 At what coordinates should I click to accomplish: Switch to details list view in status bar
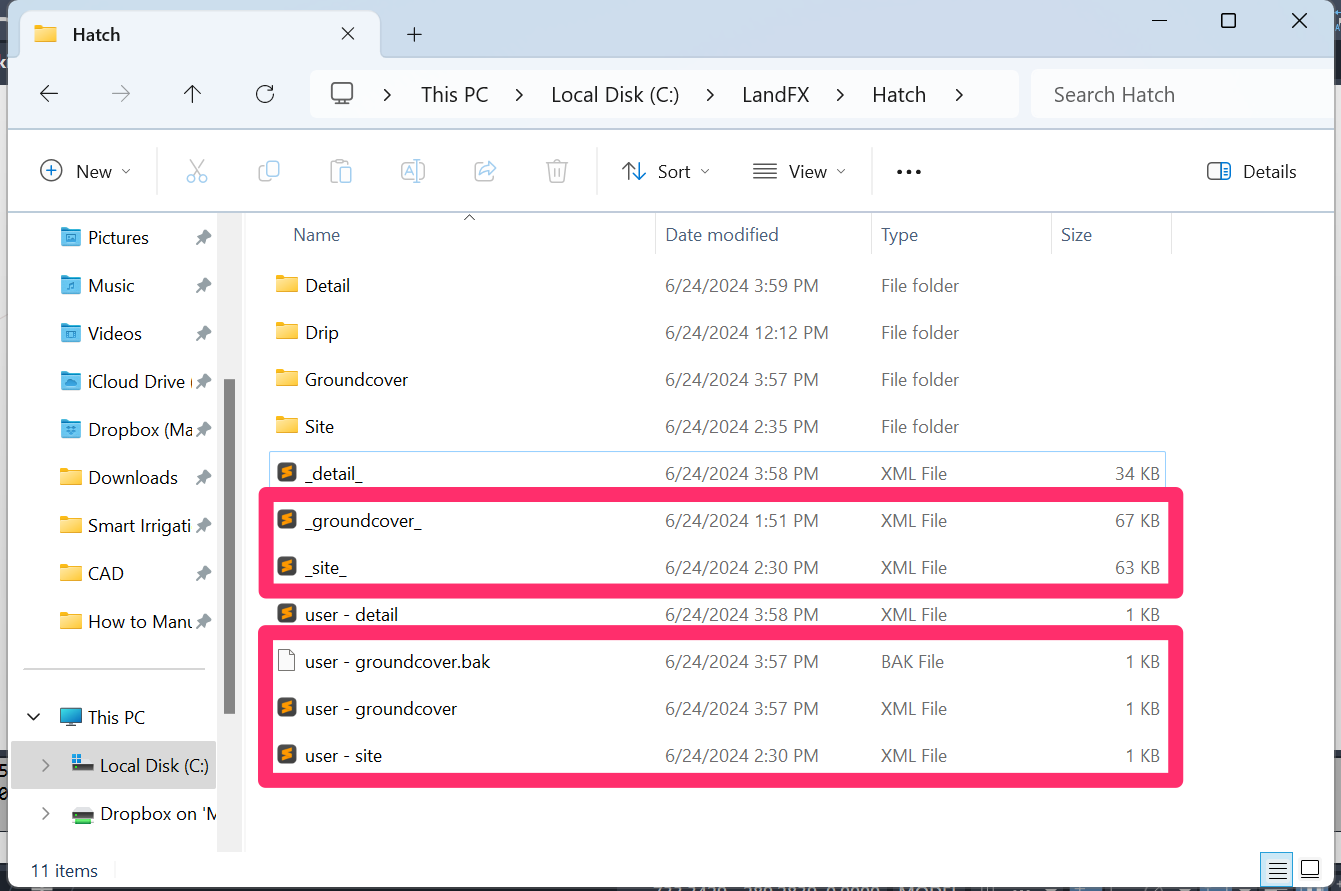coord(1275,868)
